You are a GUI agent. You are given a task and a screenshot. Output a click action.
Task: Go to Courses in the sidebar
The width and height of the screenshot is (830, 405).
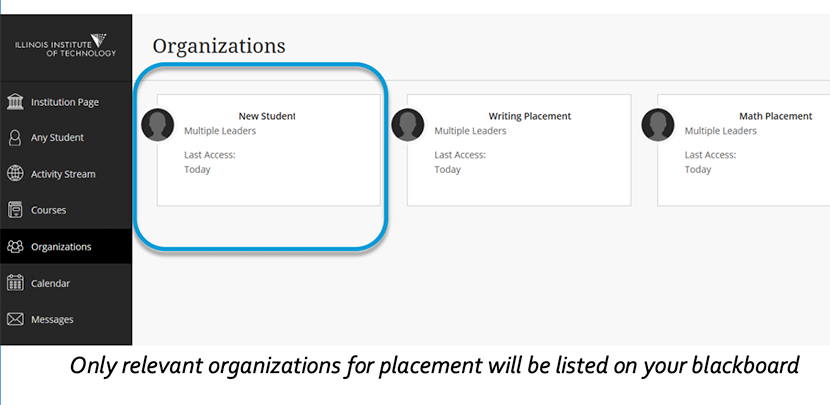48,210
